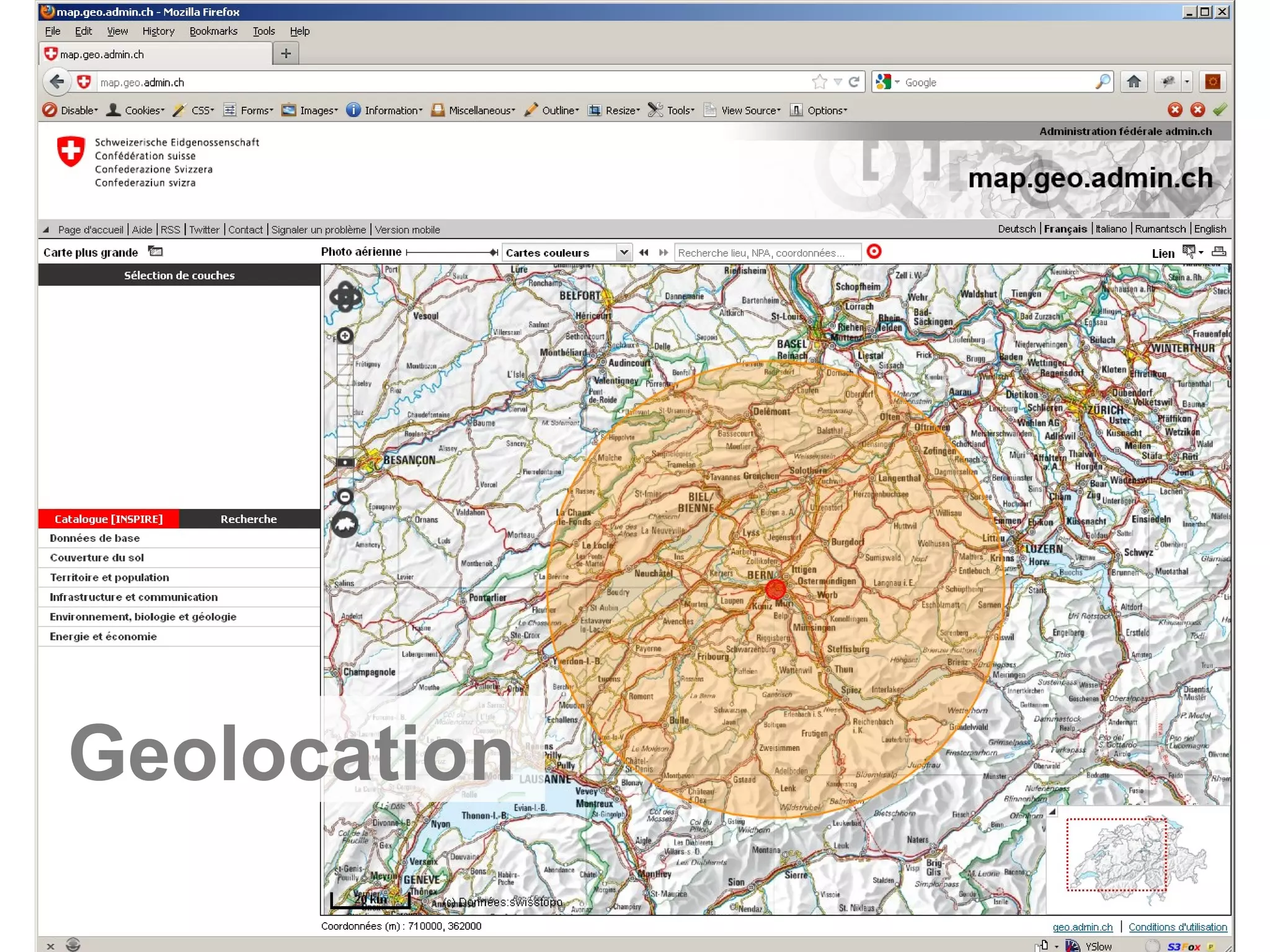Click the Recherche lieu search field

coord(768,252)
